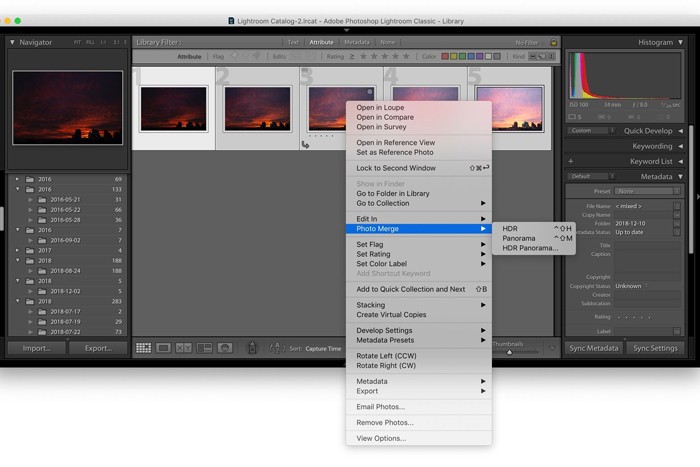Click the Painter spray can icon
The width and height of the screenshot is (700, 467).
252,348
